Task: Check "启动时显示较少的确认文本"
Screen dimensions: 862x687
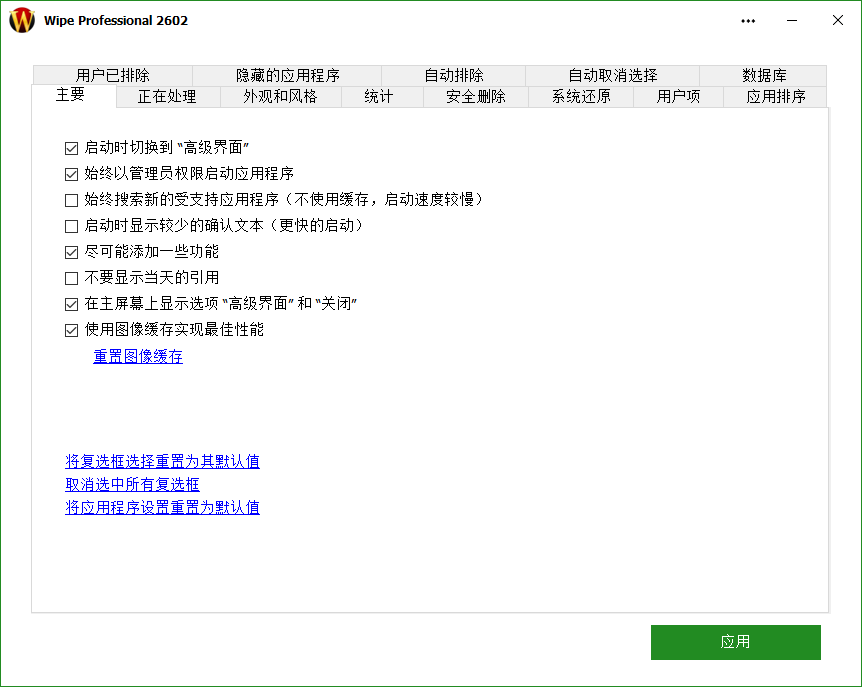Action: tap(71, 226)
